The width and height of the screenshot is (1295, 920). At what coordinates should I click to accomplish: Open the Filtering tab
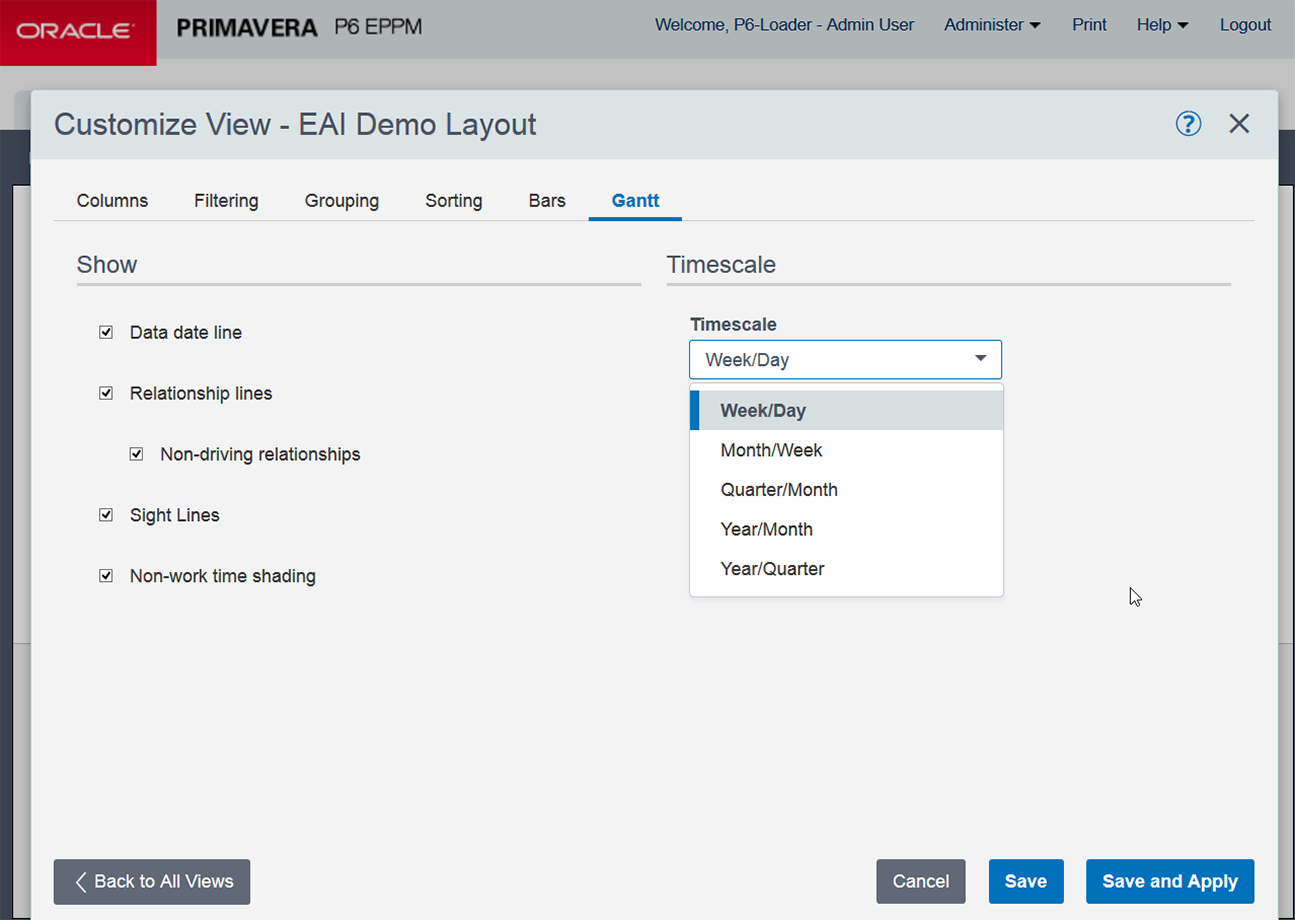[x=226, y=201]
